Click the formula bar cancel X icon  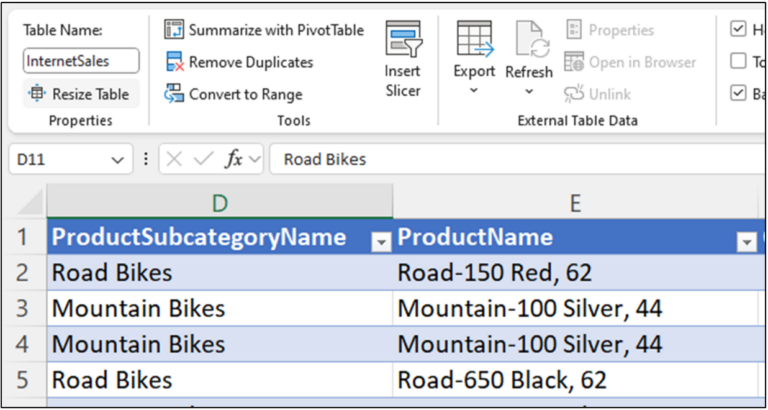pos(177,159)
